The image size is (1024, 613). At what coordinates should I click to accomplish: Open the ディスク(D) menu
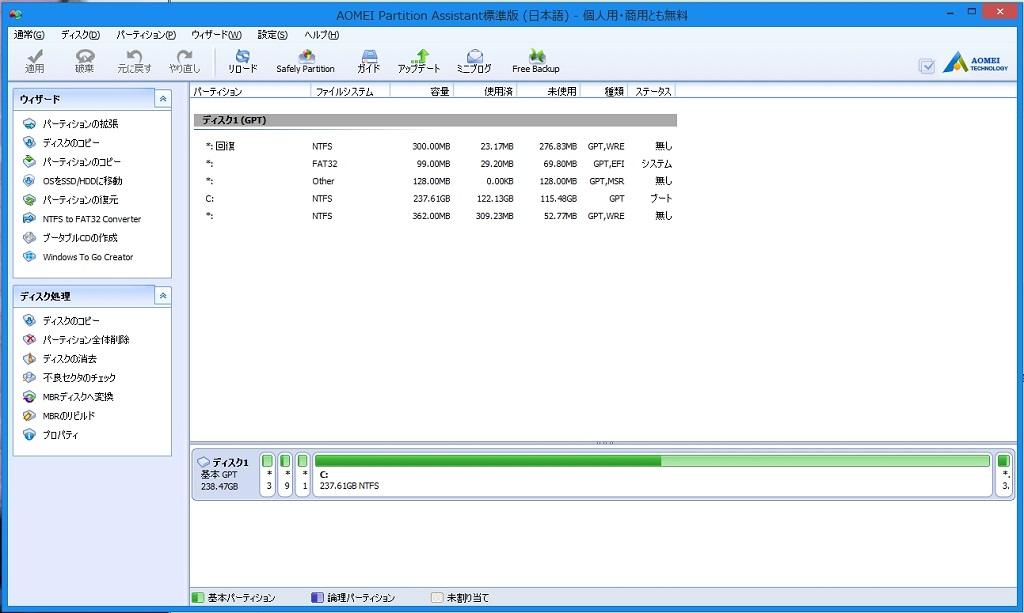pos(80,35)
